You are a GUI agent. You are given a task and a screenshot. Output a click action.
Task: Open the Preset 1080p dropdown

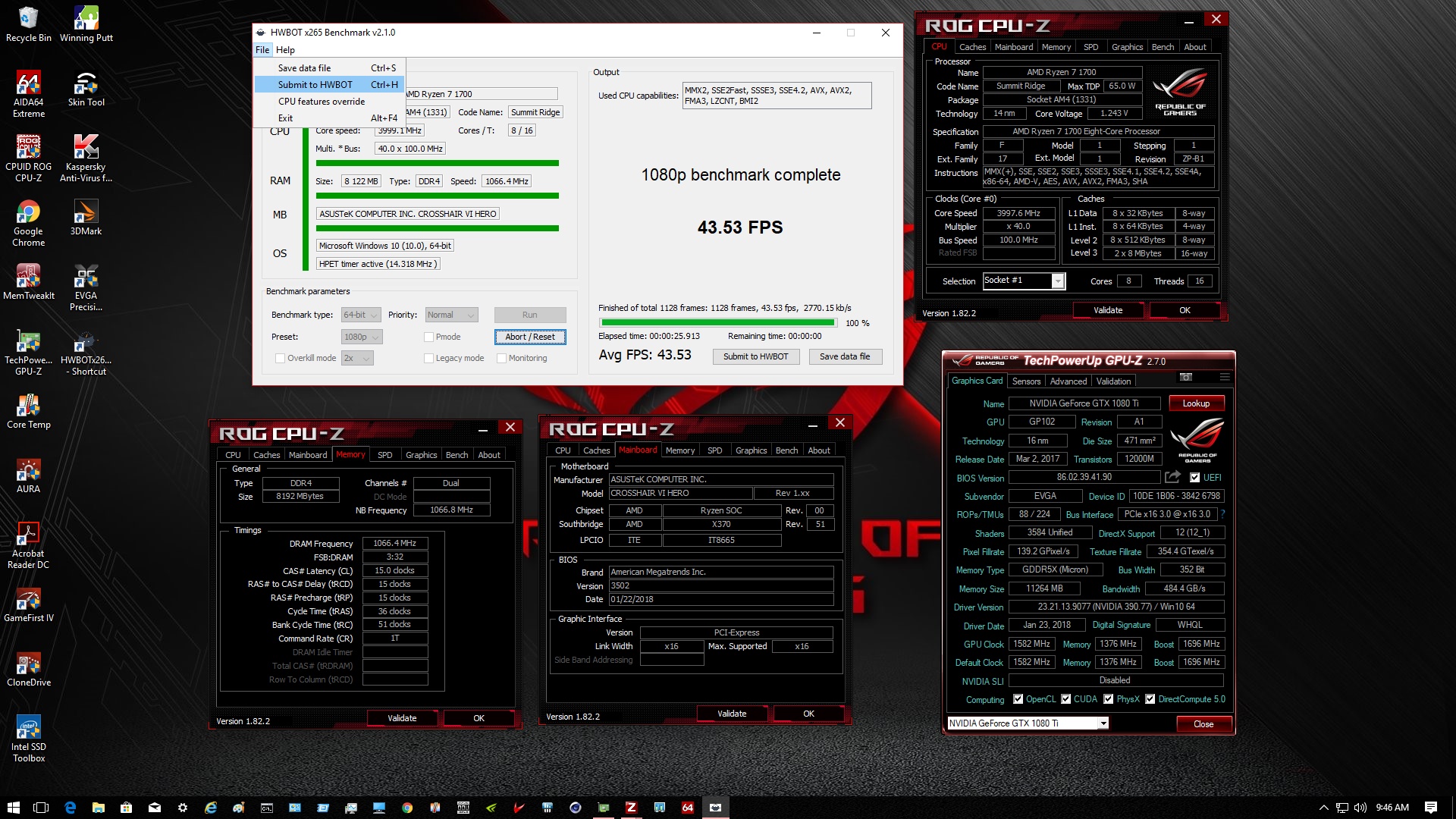coord(362,337)
